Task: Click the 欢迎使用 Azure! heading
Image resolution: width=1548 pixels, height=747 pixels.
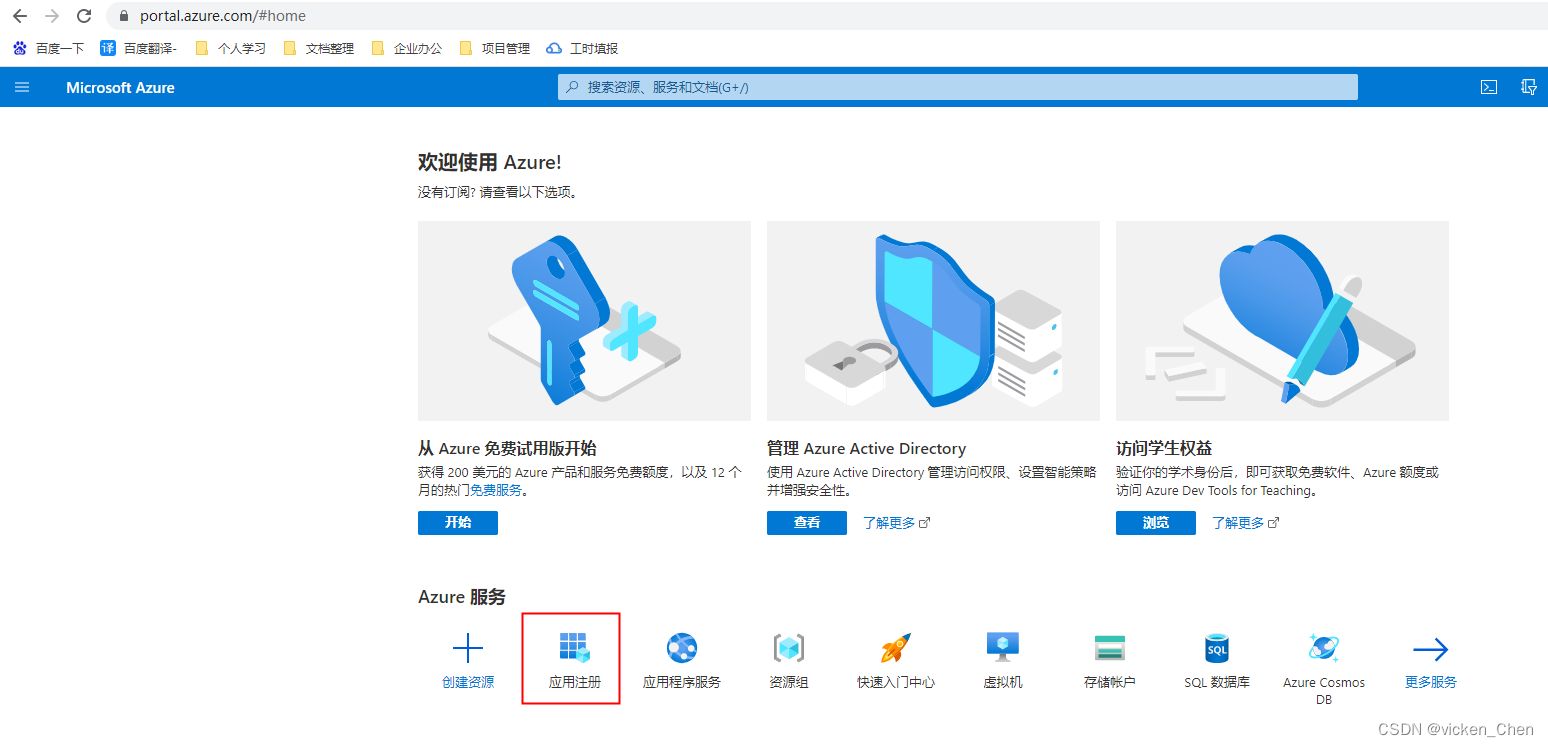Action: pos(490,162)
